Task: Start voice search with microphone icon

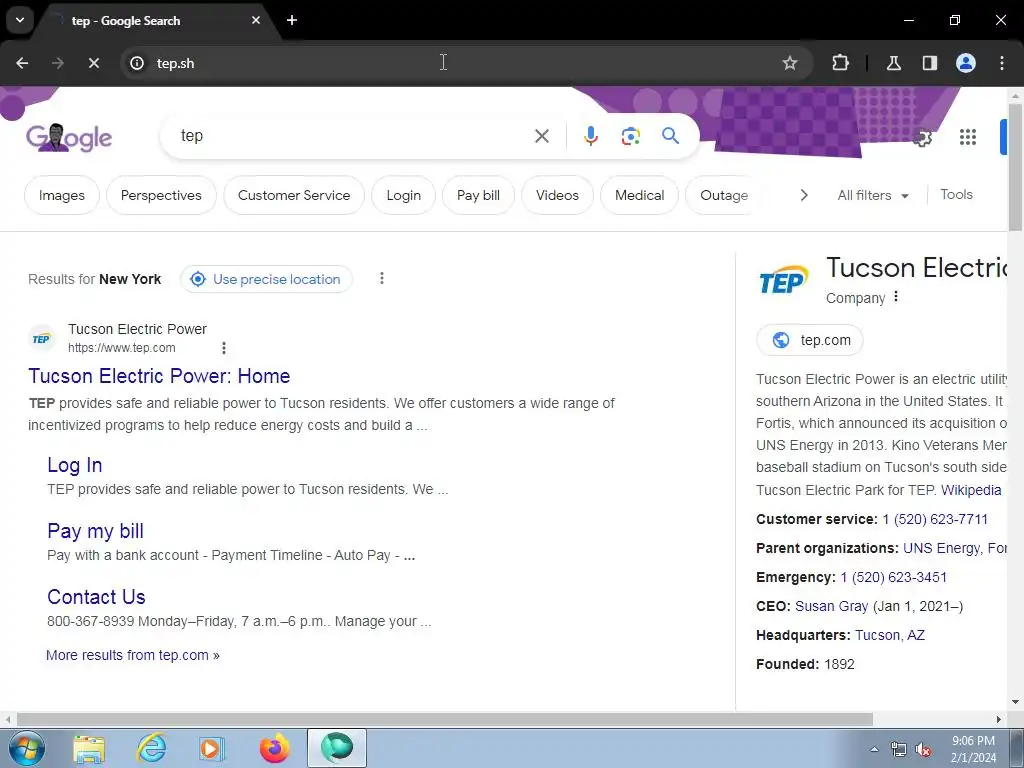Action: tap(590, 136)
